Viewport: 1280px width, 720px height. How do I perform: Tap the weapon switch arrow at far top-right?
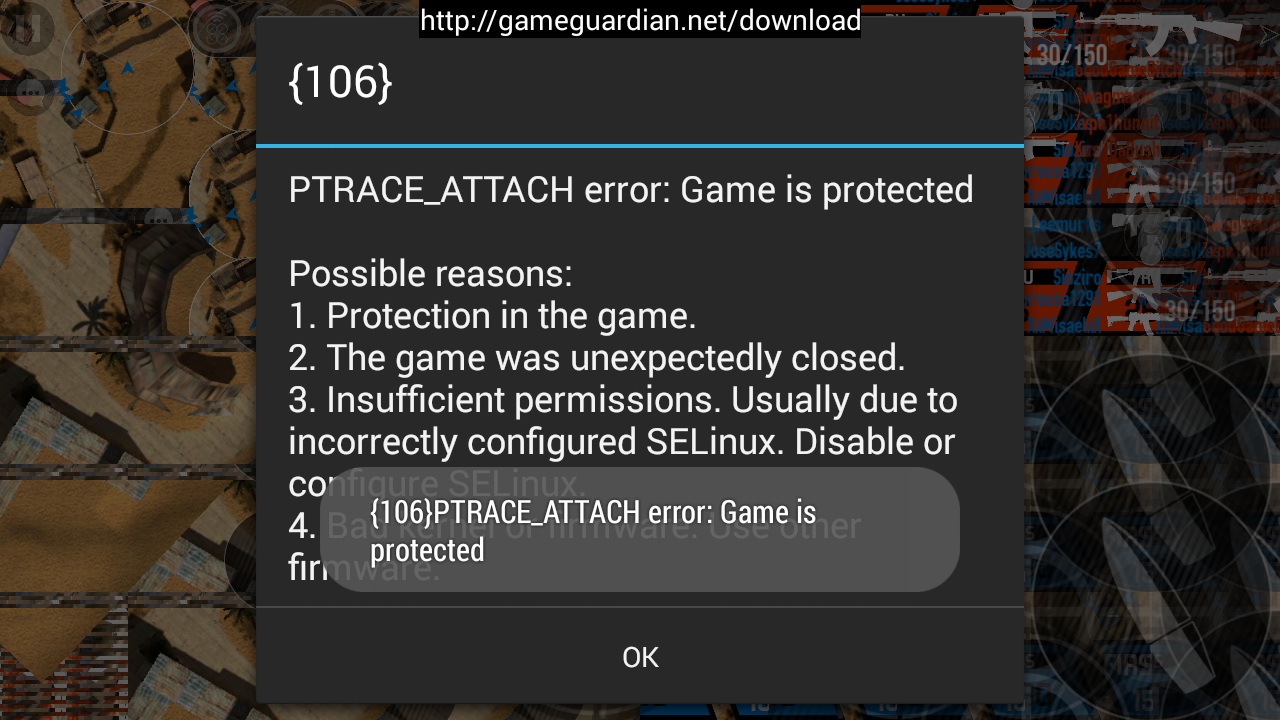point(1267,35)
